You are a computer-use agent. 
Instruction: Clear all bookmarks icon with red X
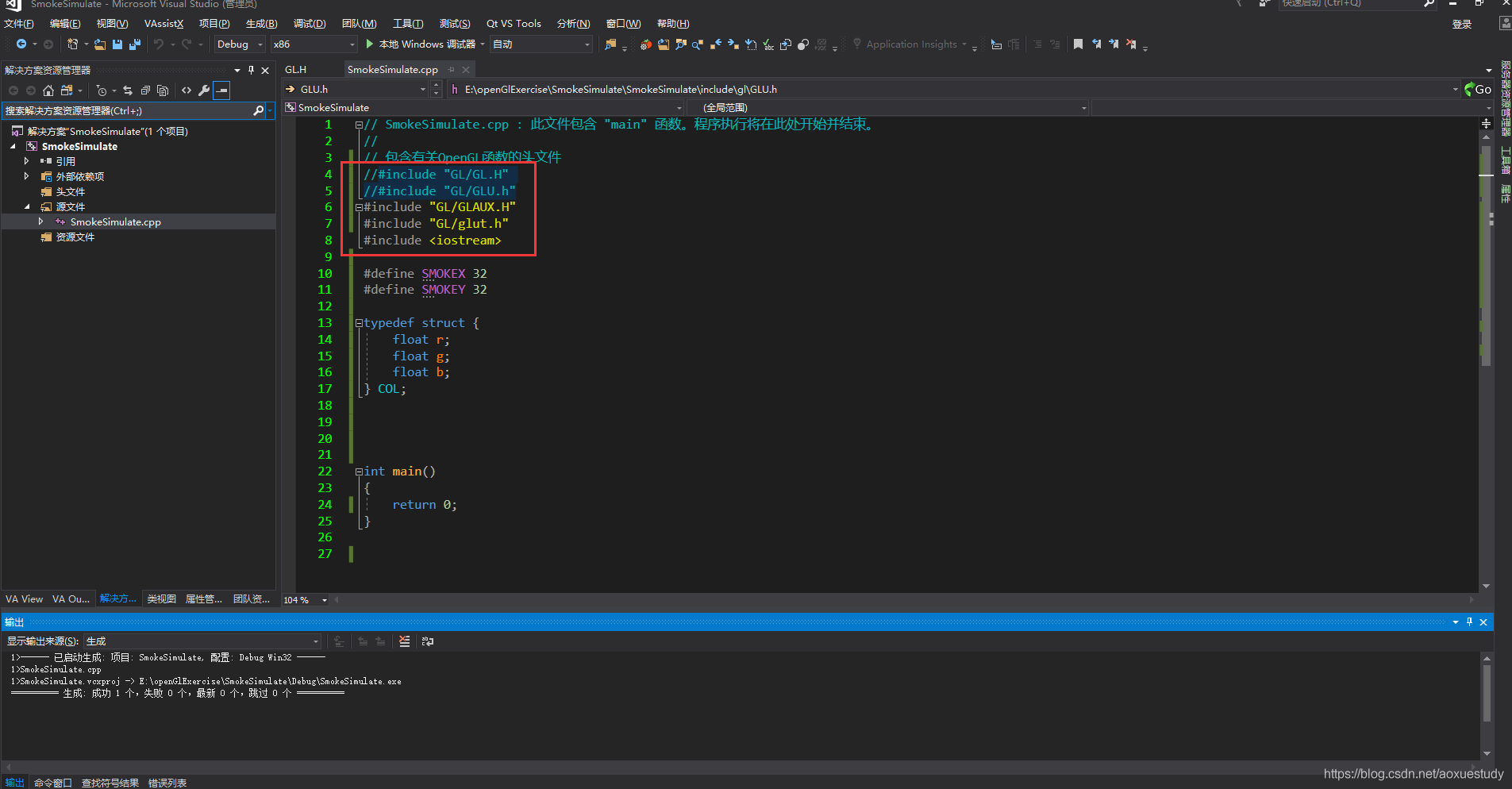1131,44
